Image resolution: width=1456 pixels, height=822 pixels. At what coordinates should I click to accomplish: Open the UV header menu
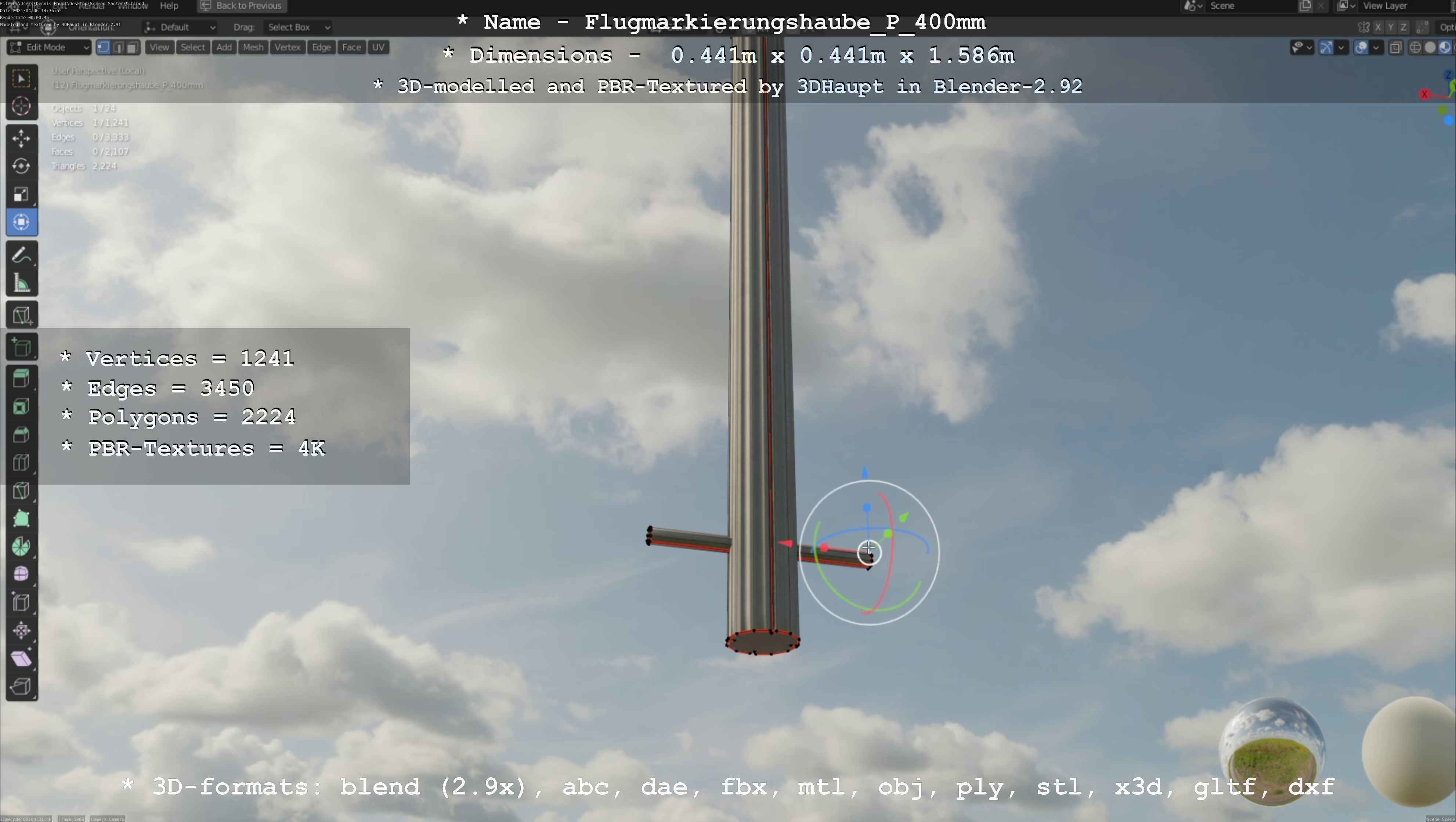point(378,47)
